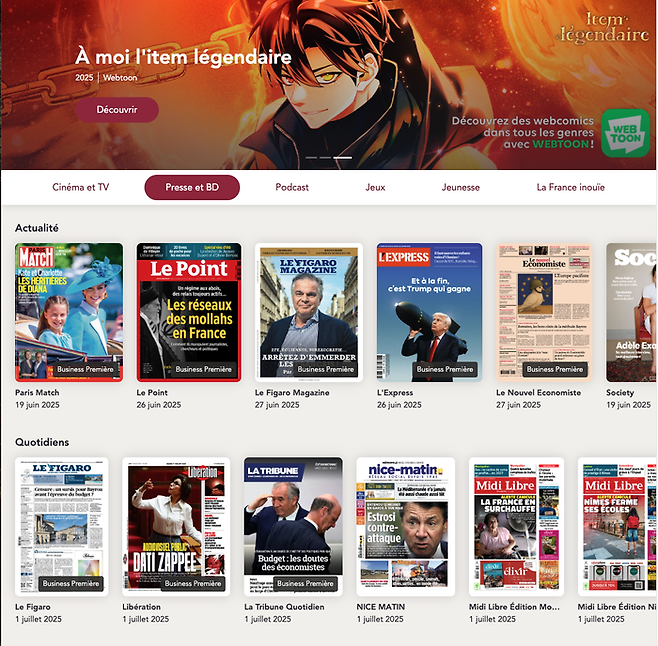The image size is (658, 646).
Task: Open Le Point magazine cover
Action: tap(189, 311)
